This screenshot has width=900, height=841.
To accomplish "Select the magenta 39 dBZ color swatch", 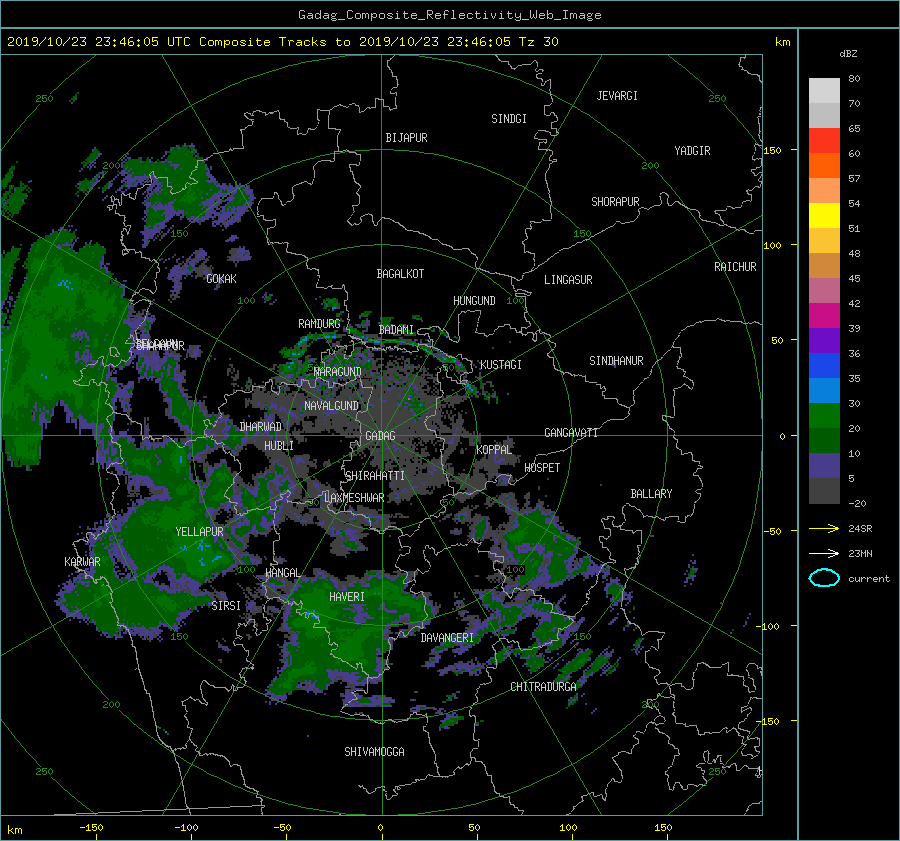I will pos(824,316).
